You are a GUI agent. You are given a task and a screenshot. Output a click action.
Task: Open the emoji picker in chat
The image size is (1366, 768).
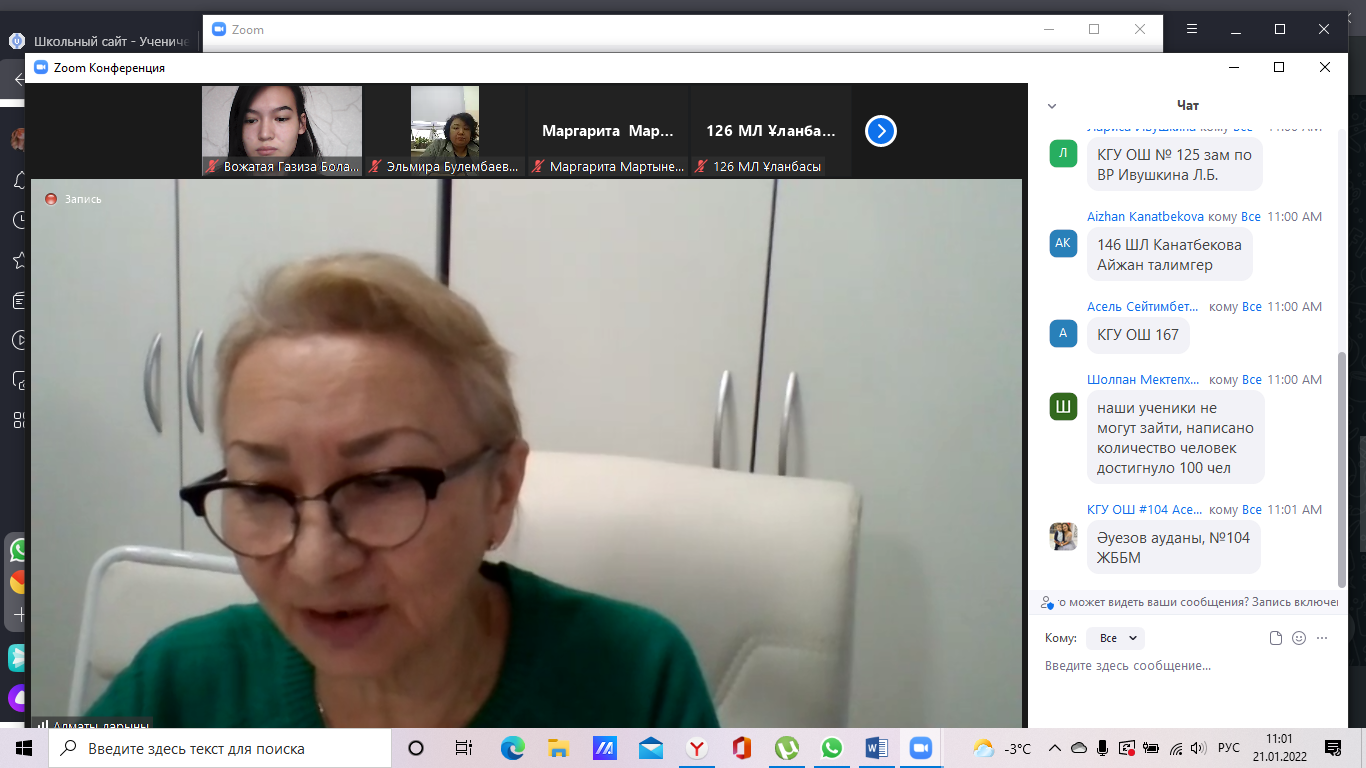pos(1299,638)
